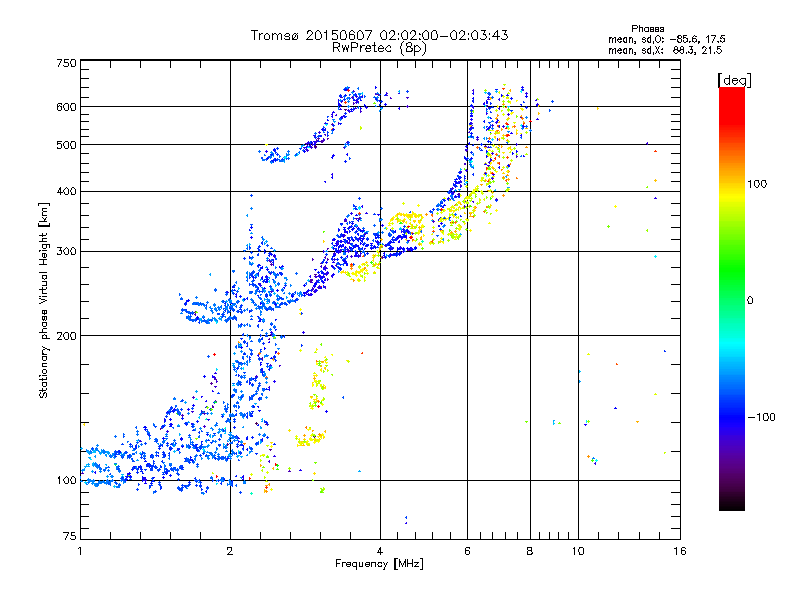This screenshot has width=800, height=600.
Task: Click the x-axis tick label '4'
Action: (x=380, y=551)
